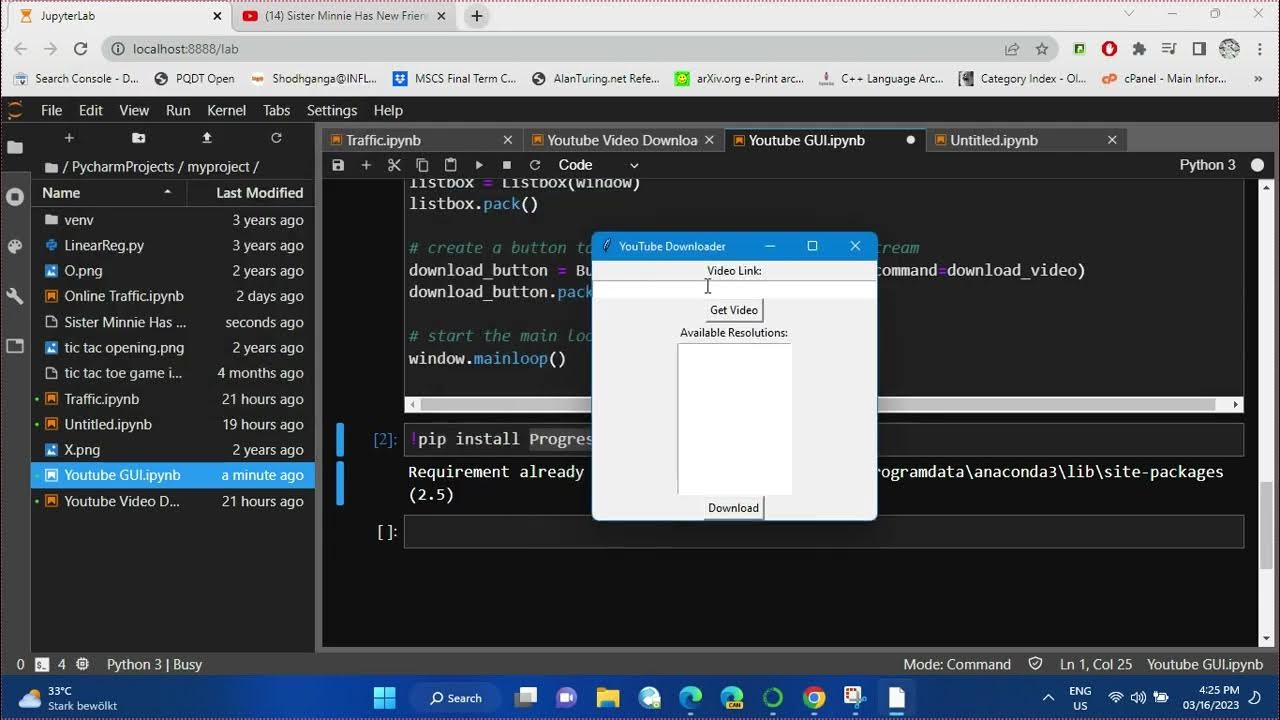Image resolution: width=1280 pixels, height=720 pixels.
Task: Click Ln 1, Col 25 status entry
Action: coord(1096,664)
